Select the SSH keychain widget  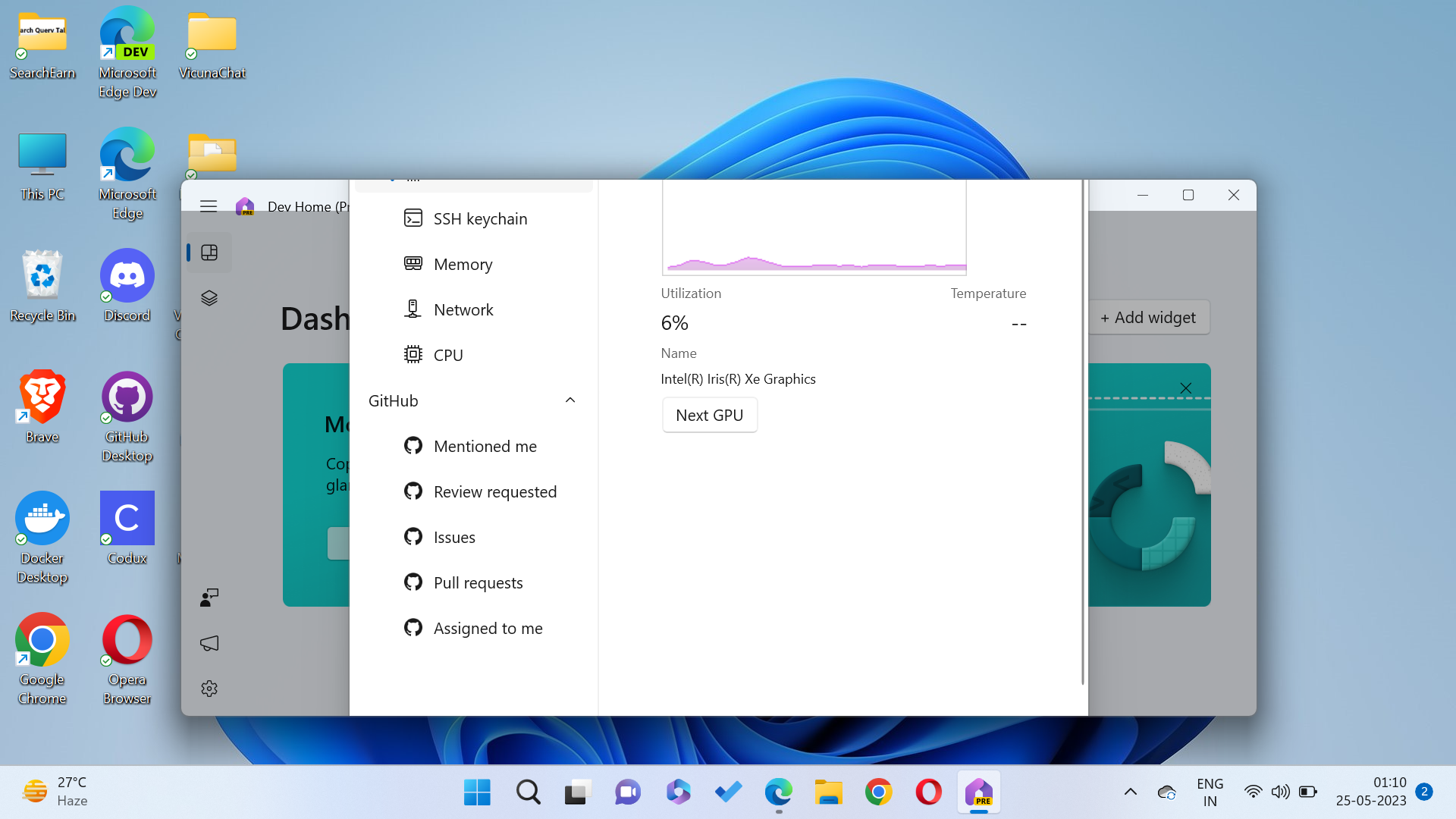(x=480, y=218)
